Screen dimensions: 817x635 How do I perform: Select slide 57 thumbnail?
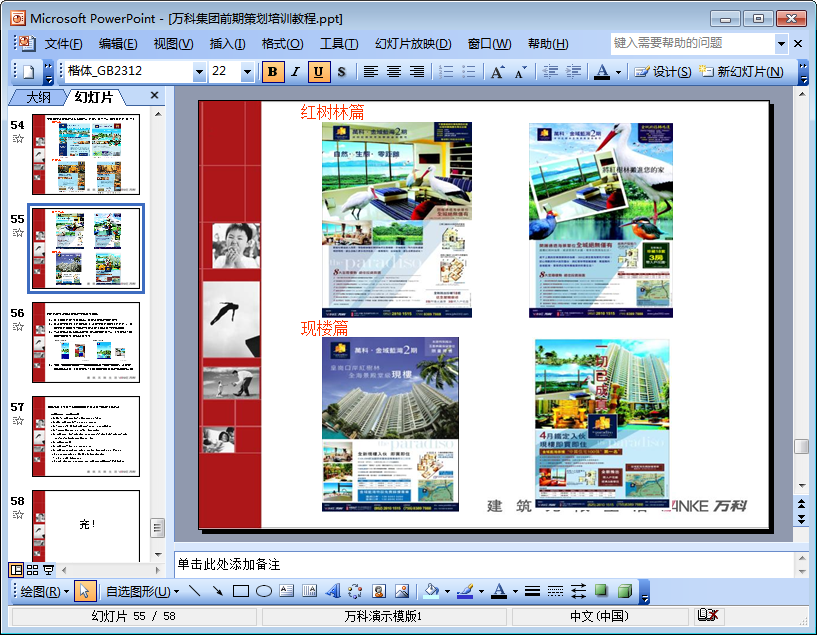[86, 437]
